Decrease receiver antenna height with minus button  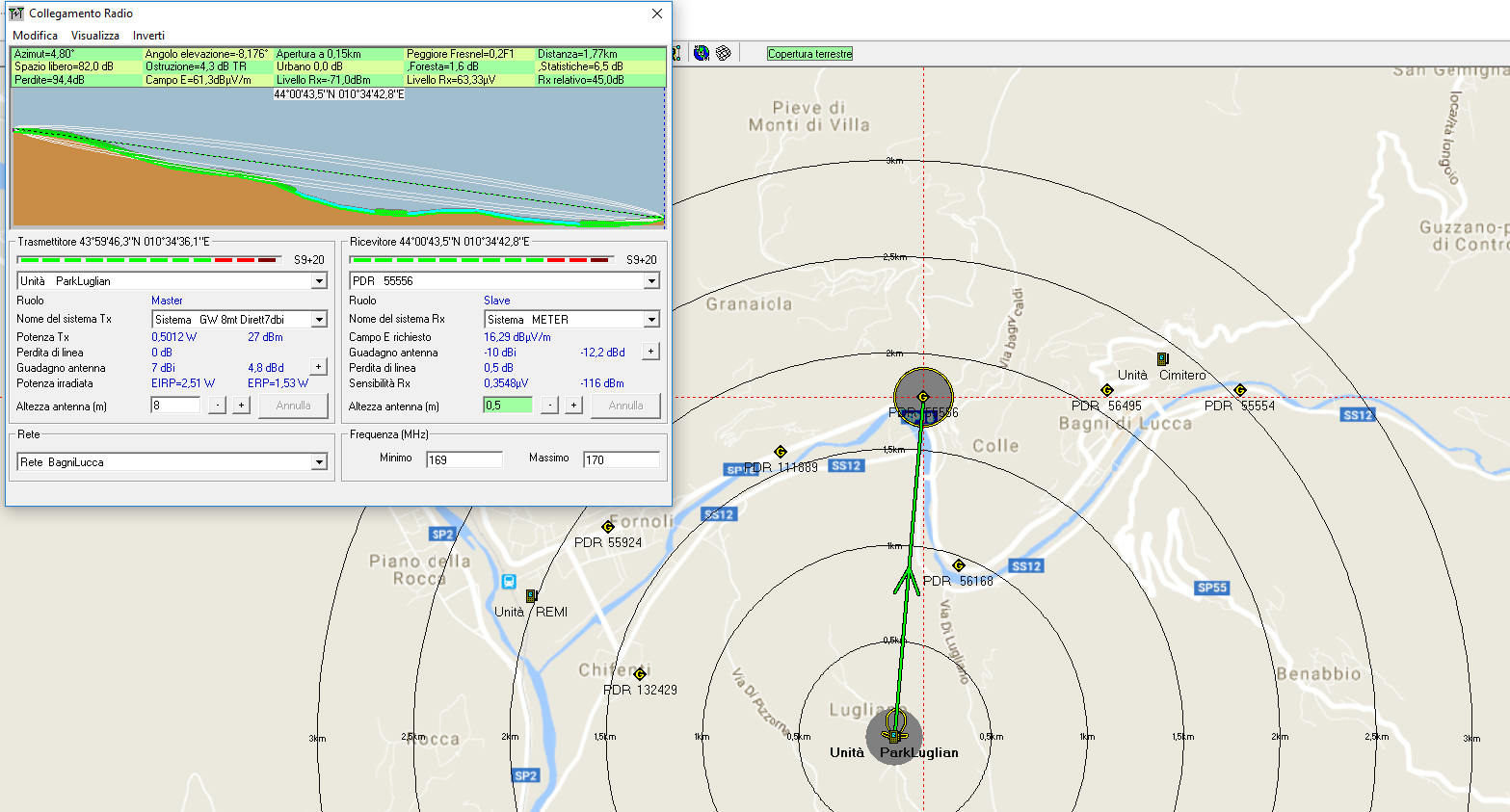pos(549,406)
